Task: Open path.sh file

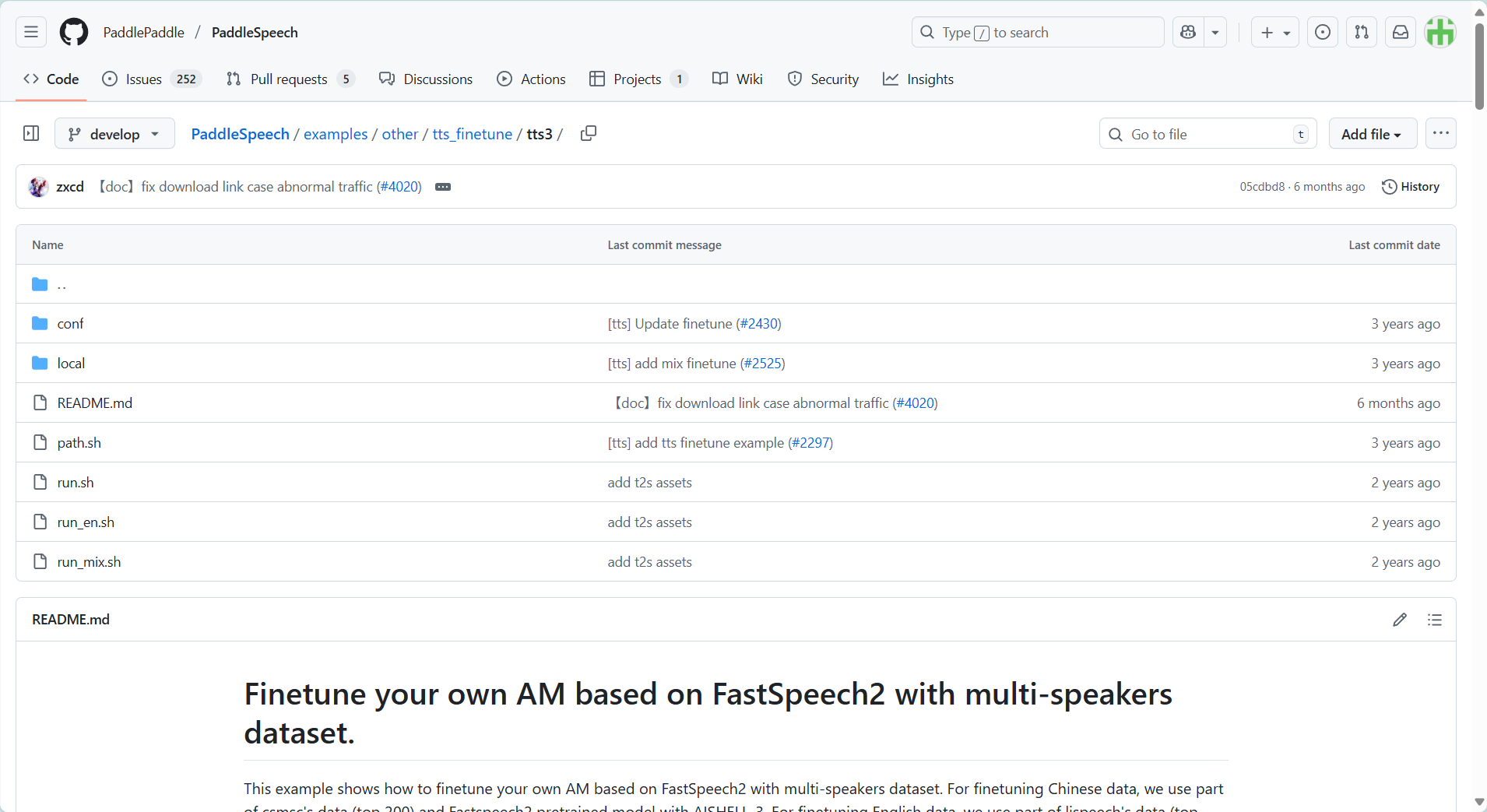Action: pyautogui.click(x=79, y=443)
